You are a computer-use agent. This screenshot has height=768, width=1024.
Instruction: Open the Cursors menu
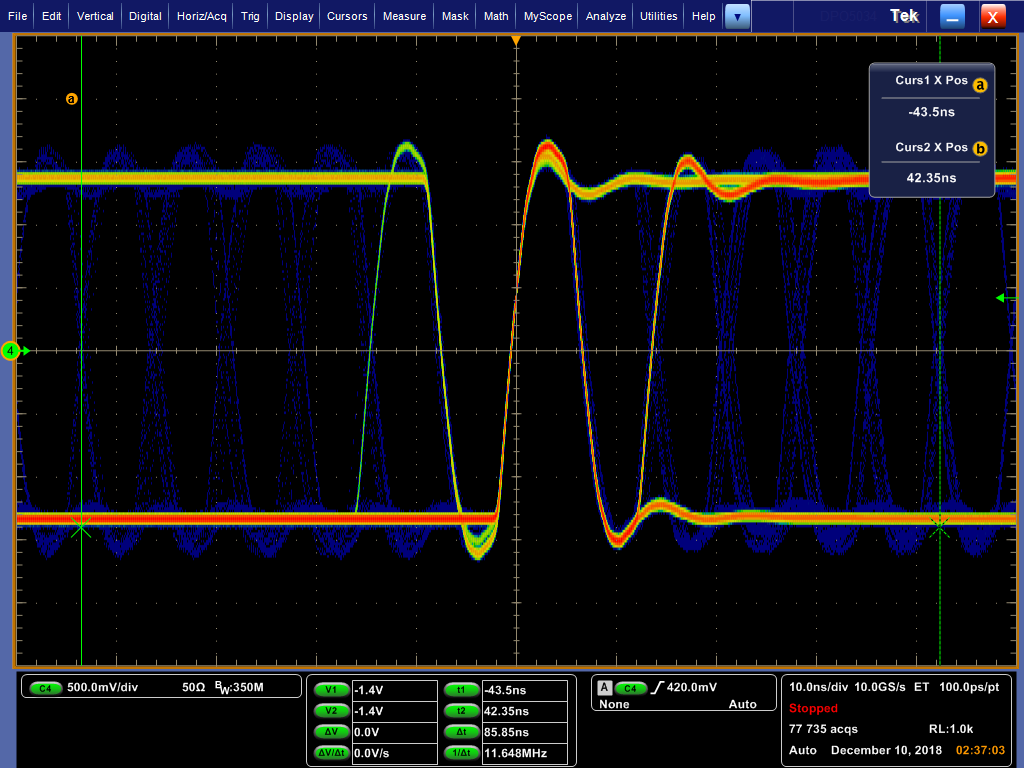coord(348,16)
